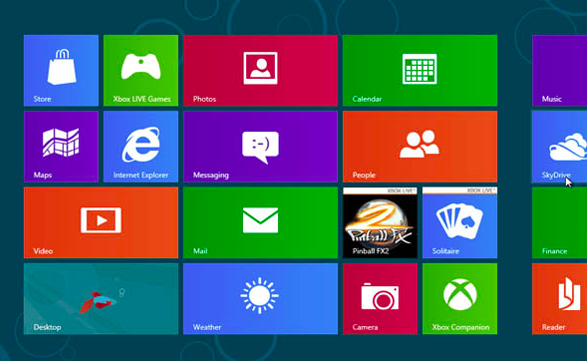Open the Music tile
The height and width of the screenshot is (361, 587).
tap(560, 70)
